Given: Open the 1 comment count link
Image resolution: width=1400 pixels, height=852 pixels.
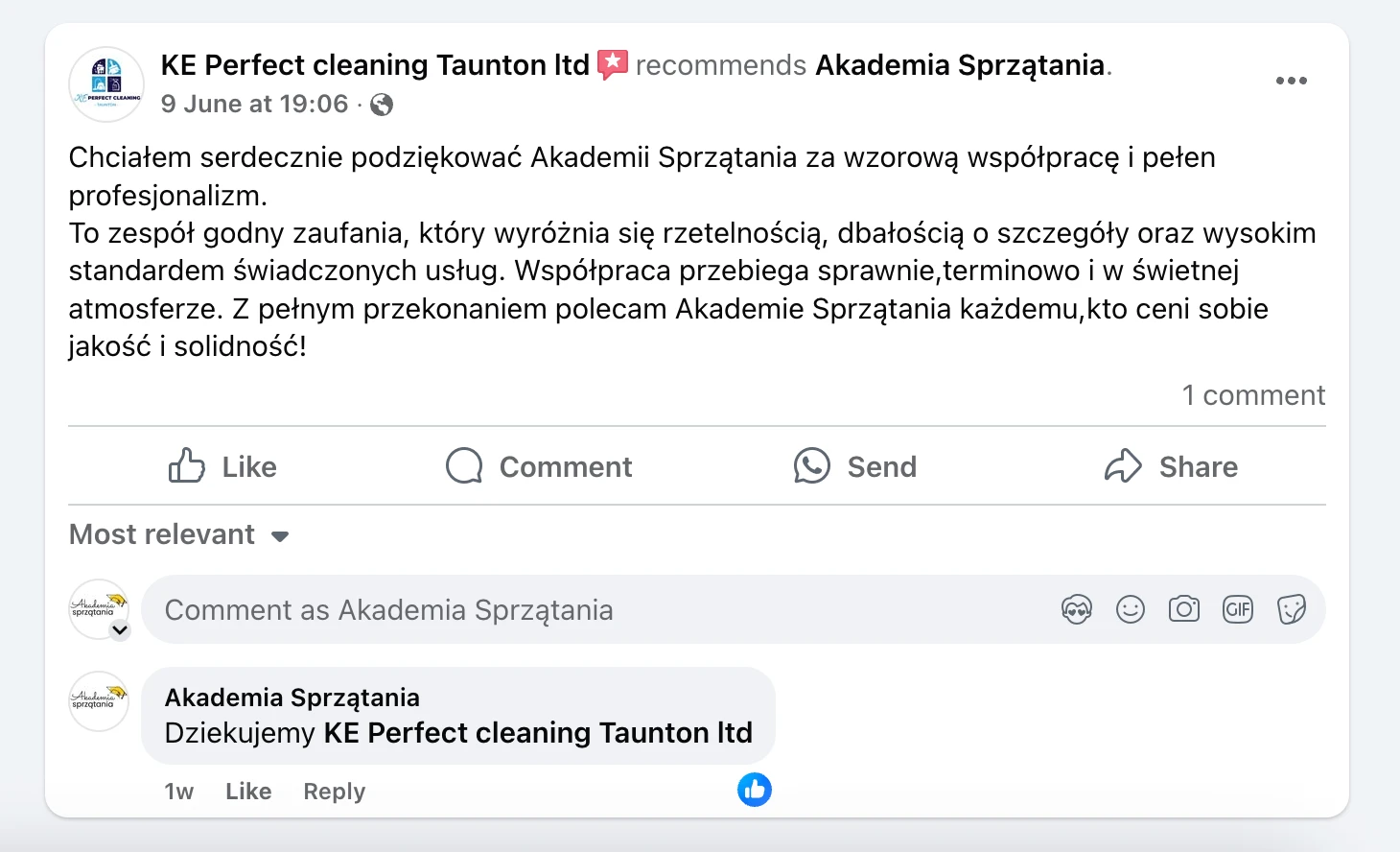Looking at the screenshot, I should coord(1253,395).
